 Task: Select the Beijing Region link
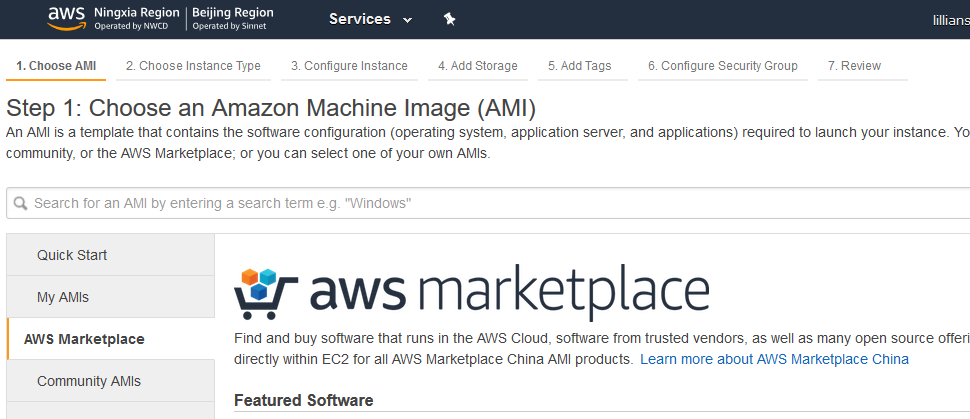point(233,19)
